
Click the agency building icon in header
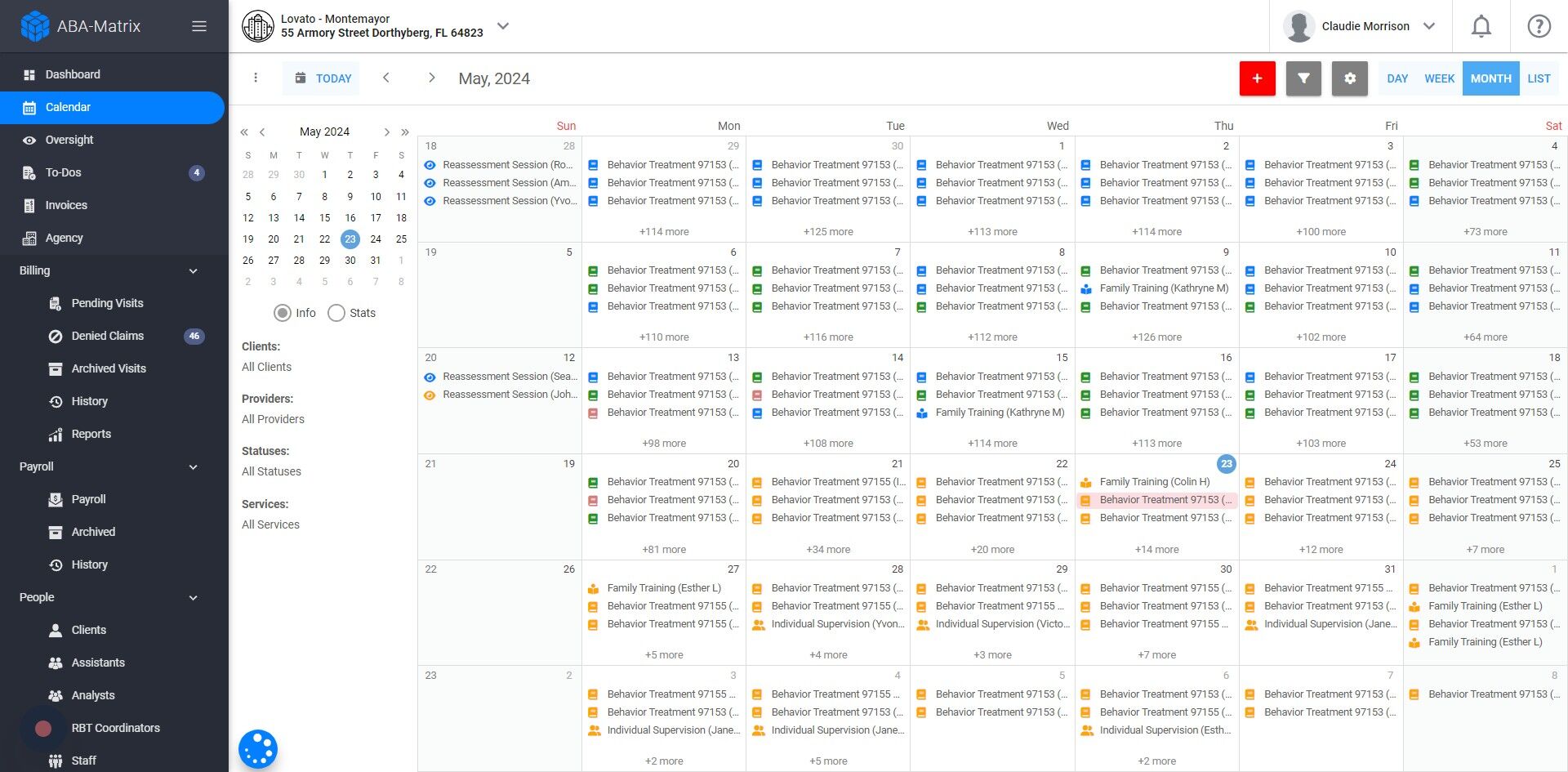[x=257, y=26]
